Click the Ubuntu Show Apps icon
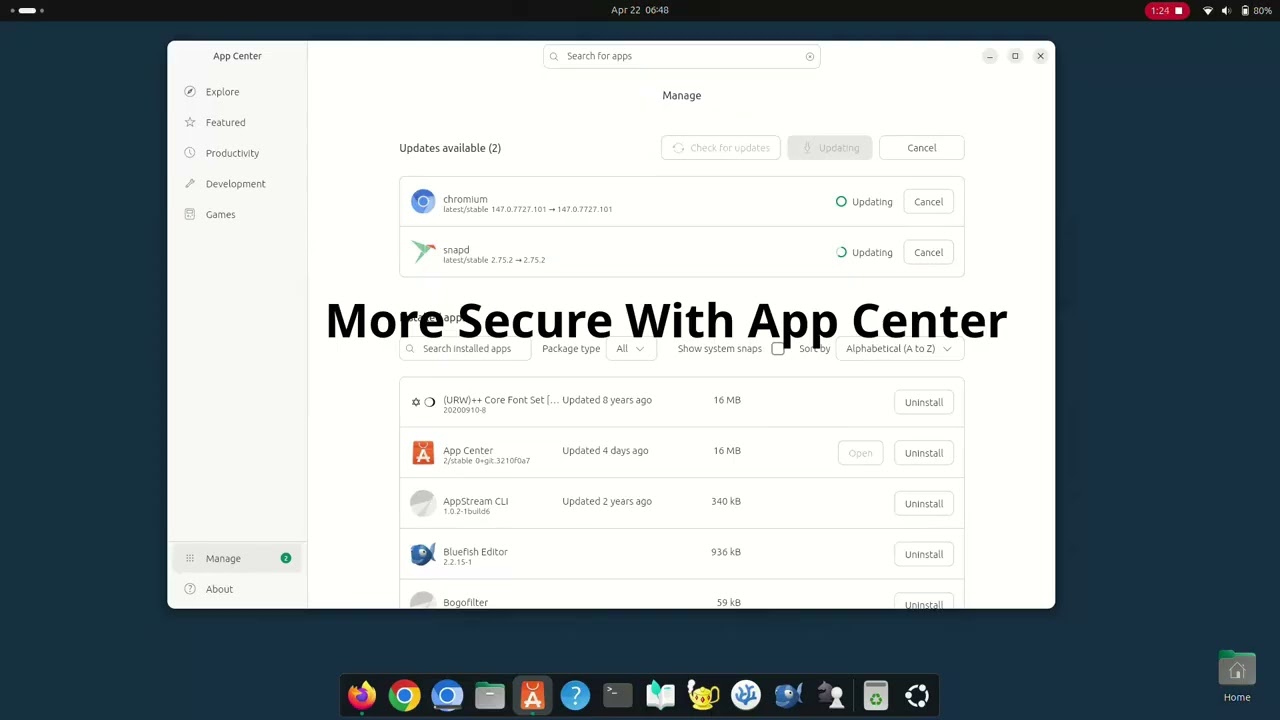 pyautogui.click(x=917, y=695)
